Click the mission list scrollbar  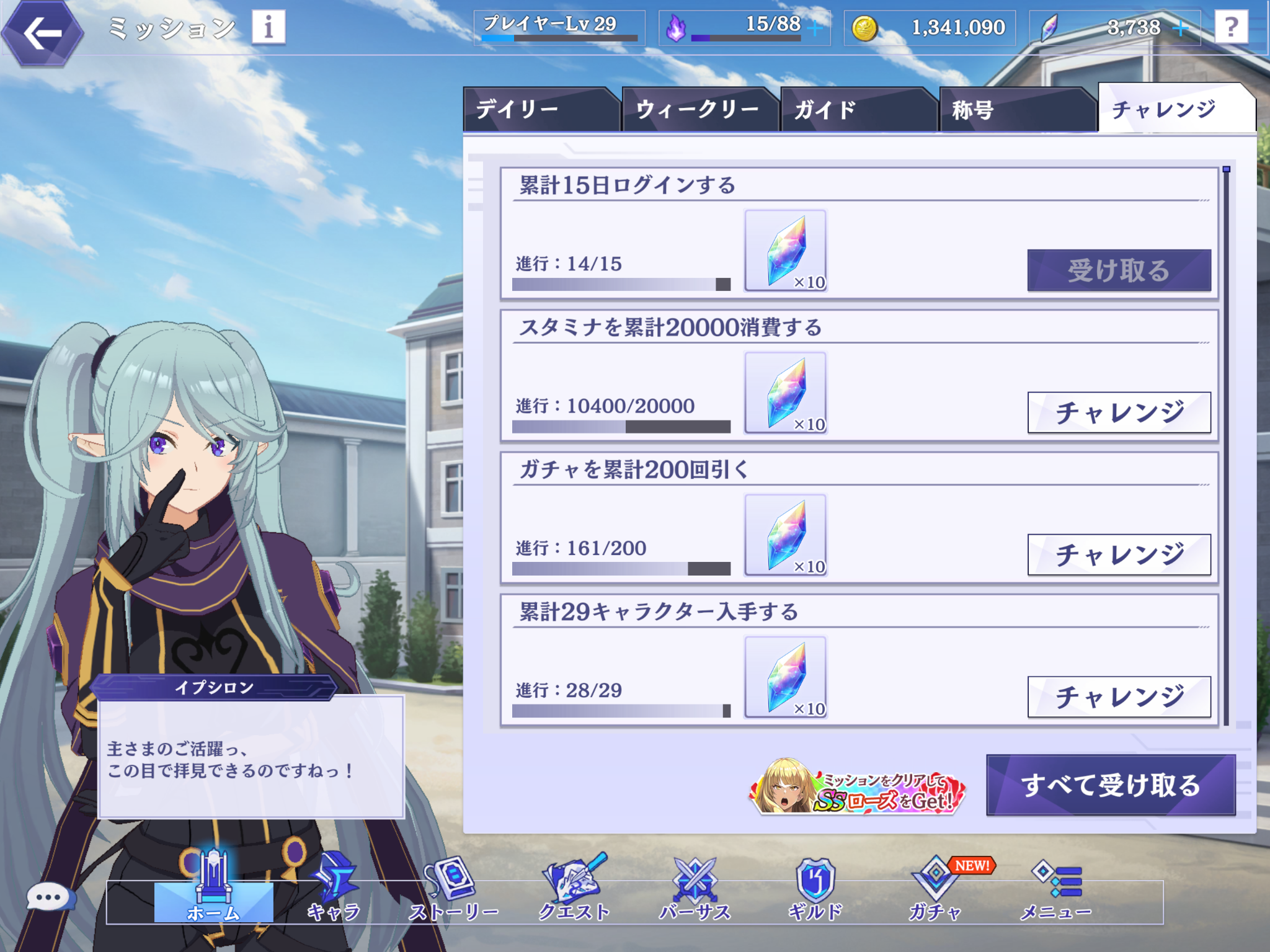tap(1226, 445)
